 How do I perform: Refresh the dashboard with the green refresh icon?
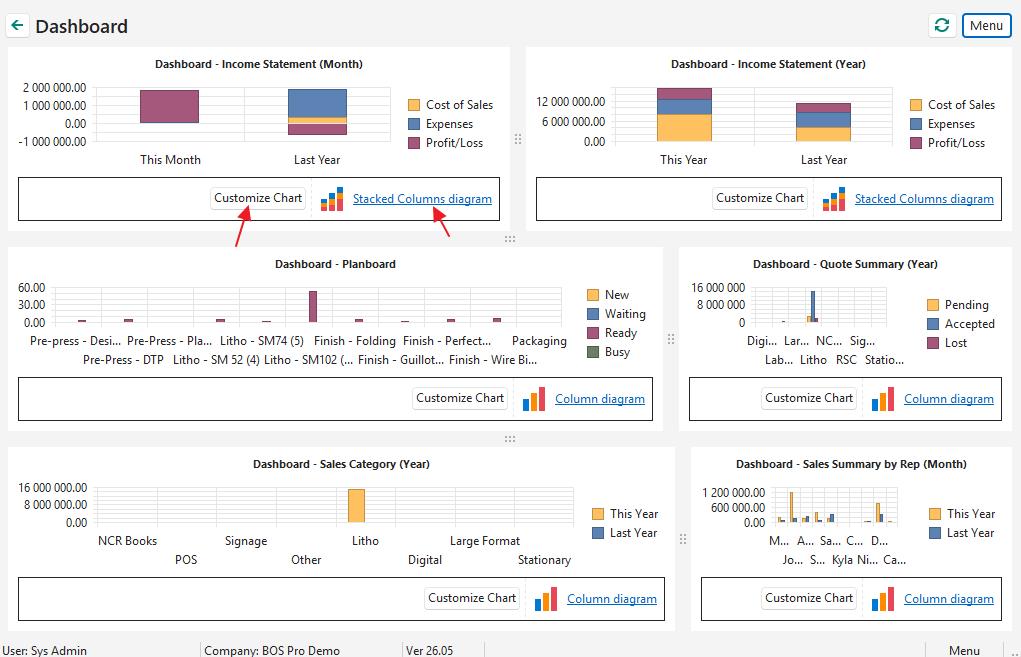coord(942,25)
